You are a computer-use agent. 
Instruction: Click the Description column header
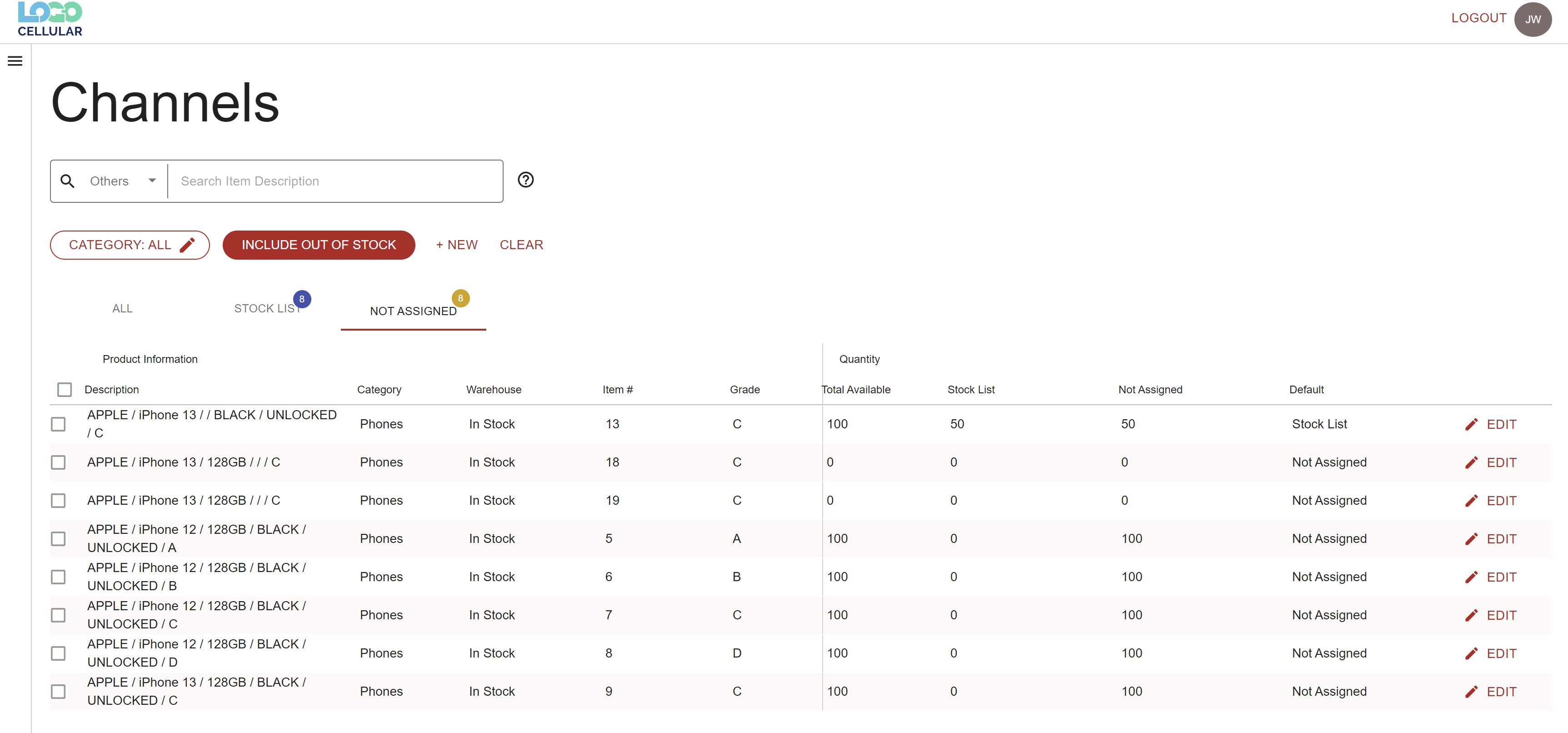[112, 390]
